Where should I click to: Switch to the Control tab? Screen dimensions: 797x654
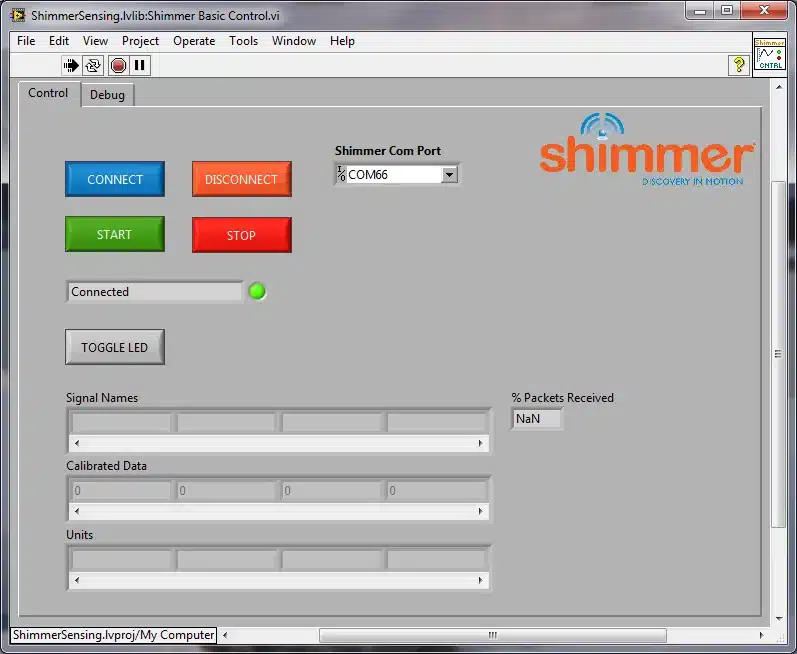point(48,93)
